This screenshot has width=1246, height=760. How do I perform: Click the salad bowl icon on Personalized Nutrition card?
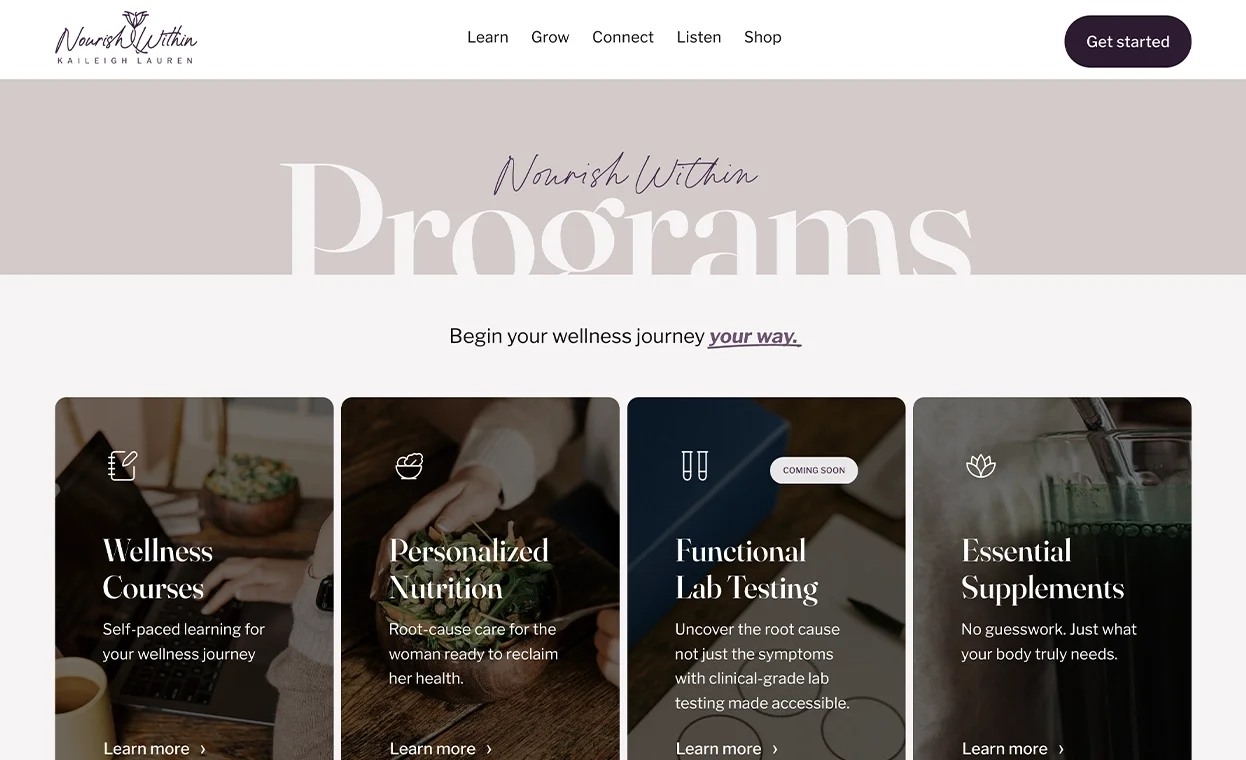409,465
